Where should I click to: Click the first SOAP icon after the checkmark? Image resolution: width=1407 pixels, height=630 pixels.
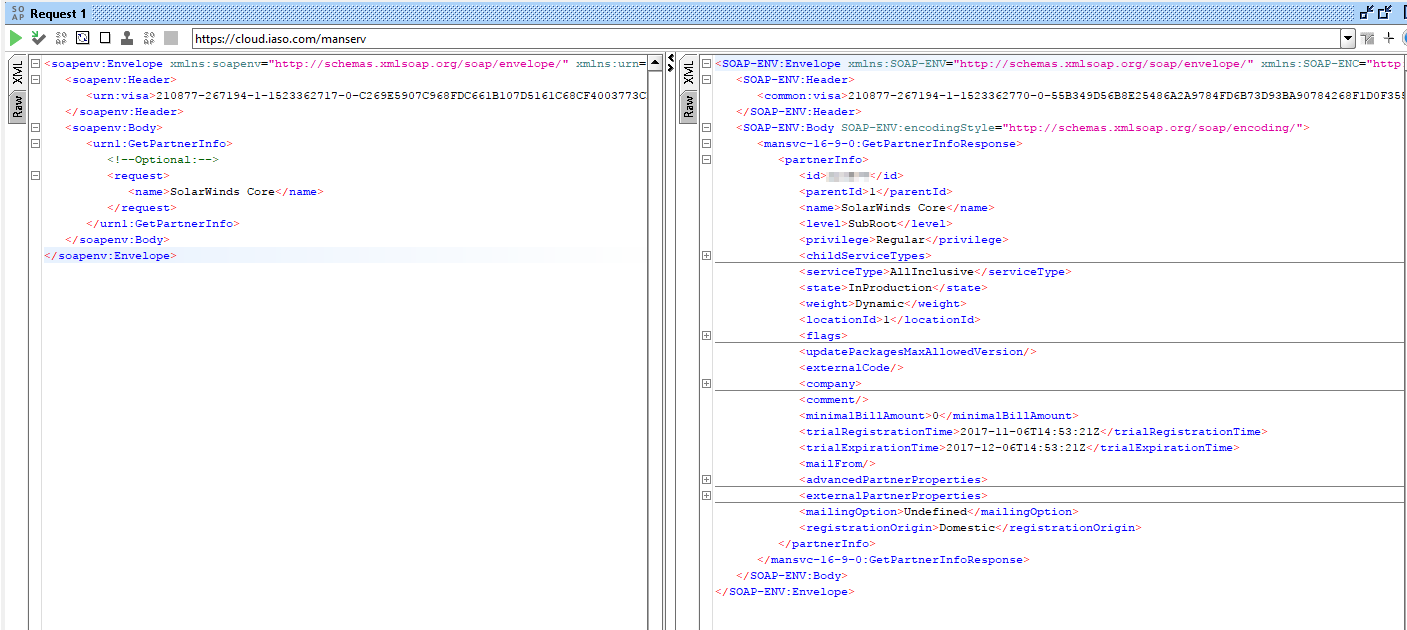(61, 38)
